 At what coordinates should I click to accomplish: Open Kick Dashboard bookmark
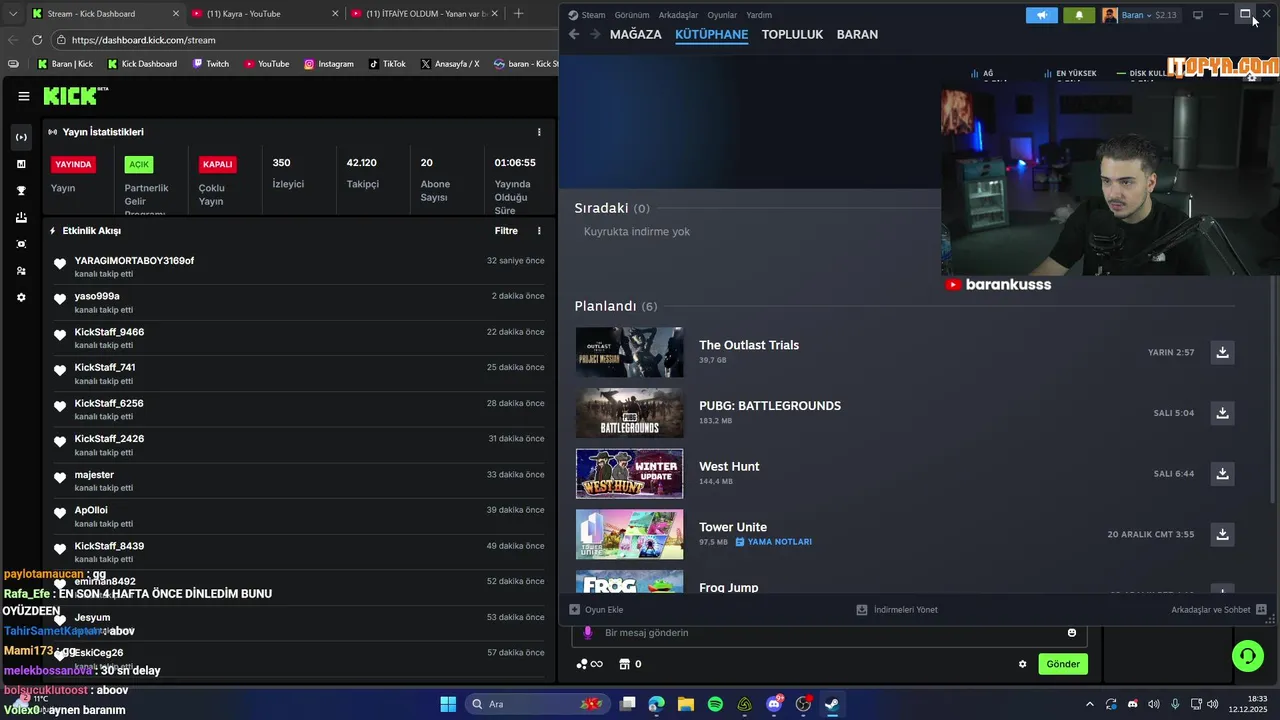(x=141, y=64)
